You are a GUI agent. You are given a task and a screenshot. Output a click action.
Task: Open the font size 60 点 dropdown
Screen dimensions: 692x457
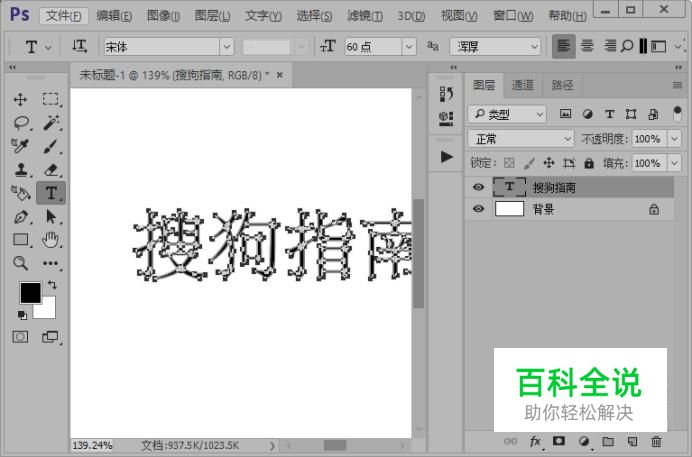click(x=409, y=46)
